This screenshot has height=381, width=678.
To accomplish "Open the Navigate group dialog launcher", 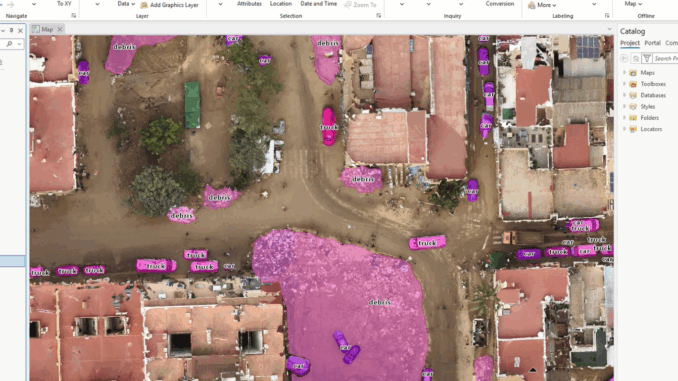I will tap(74, 16).
